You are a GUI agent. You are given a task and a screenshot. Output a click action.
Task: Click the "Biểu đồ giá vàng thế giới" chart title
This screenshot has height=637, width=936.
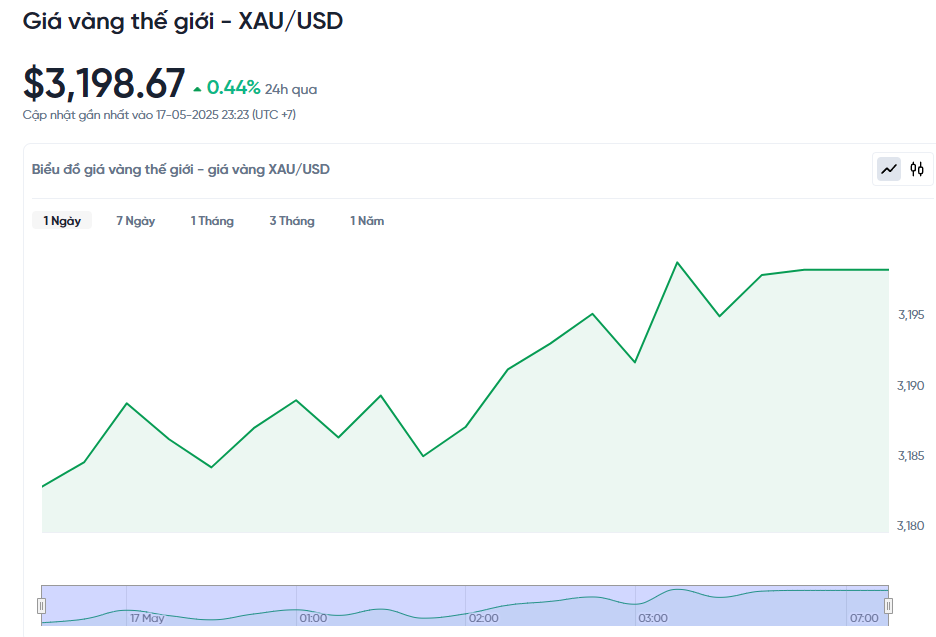pos(181,169)
